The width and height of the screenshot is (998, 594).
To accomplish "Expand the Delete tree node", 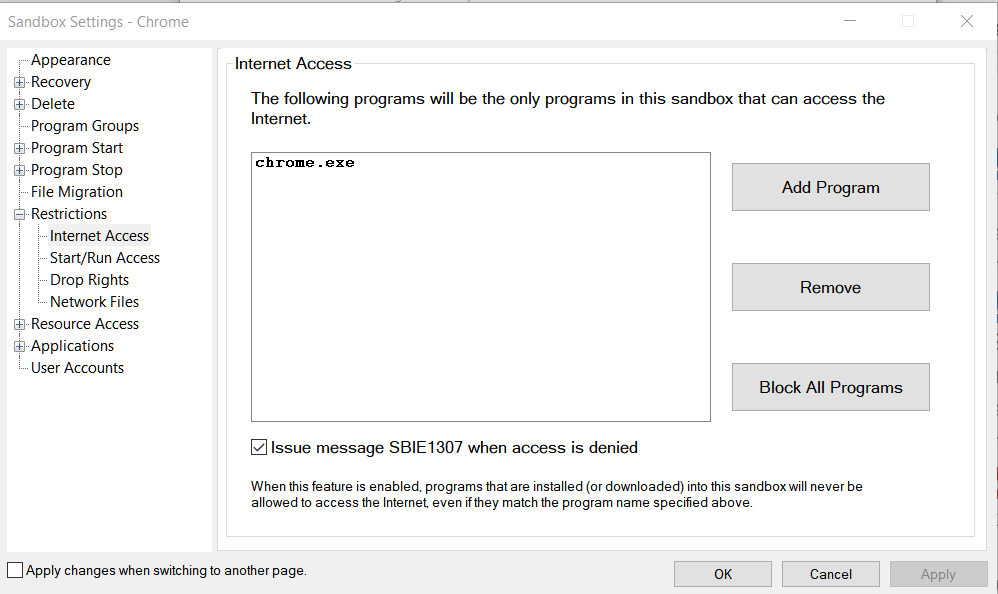I will [x=20, y=104].
